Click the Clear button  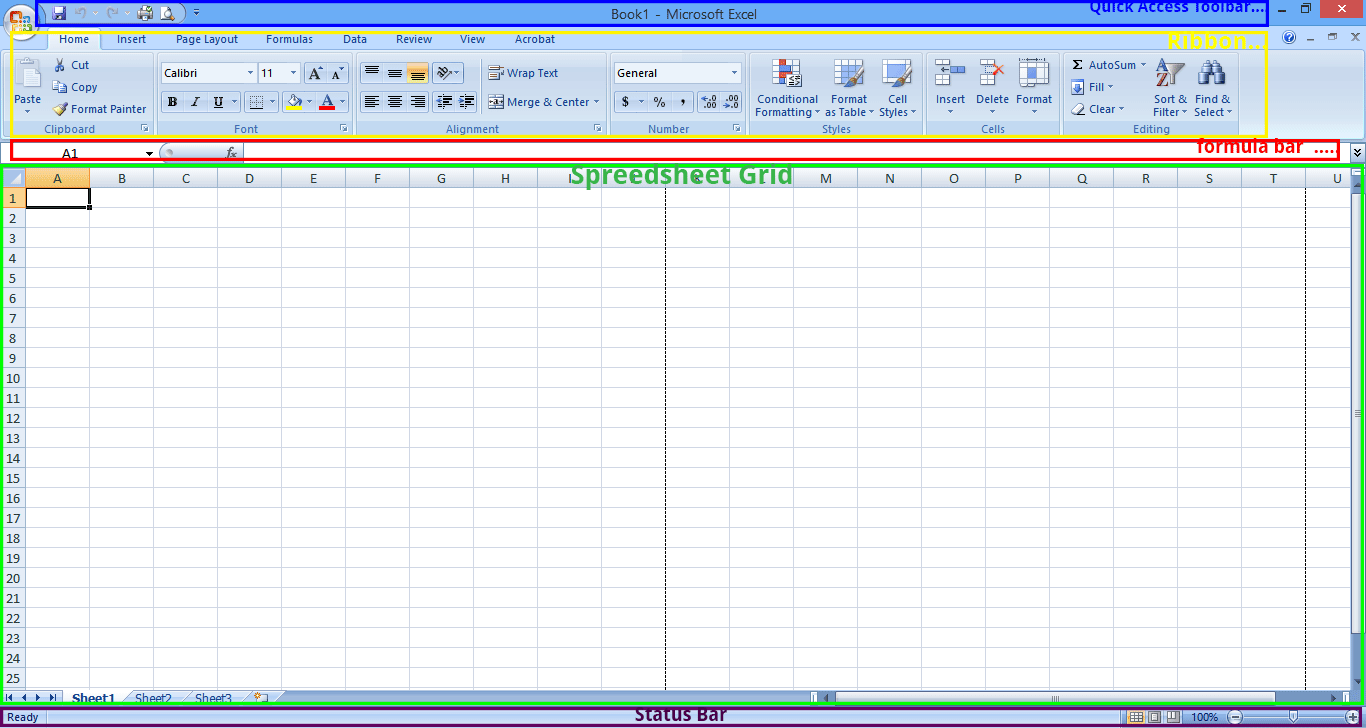[x=1097, y=109]
